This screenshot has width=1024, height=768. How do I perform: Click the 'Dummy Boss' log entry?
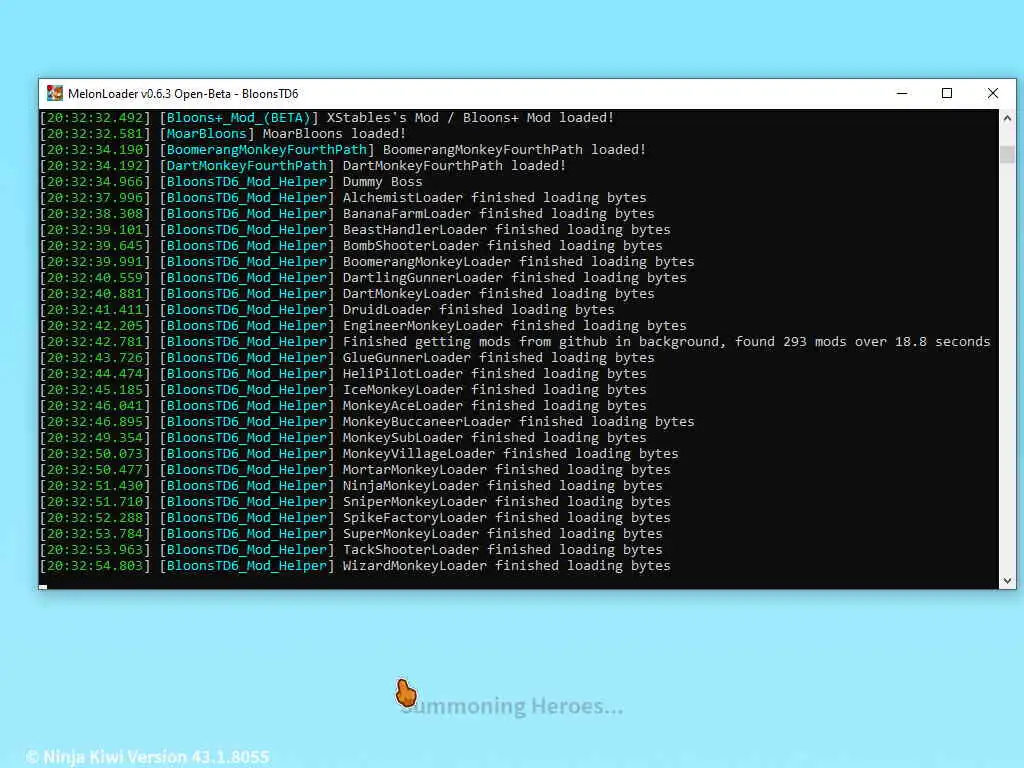[x=383, y=182]
